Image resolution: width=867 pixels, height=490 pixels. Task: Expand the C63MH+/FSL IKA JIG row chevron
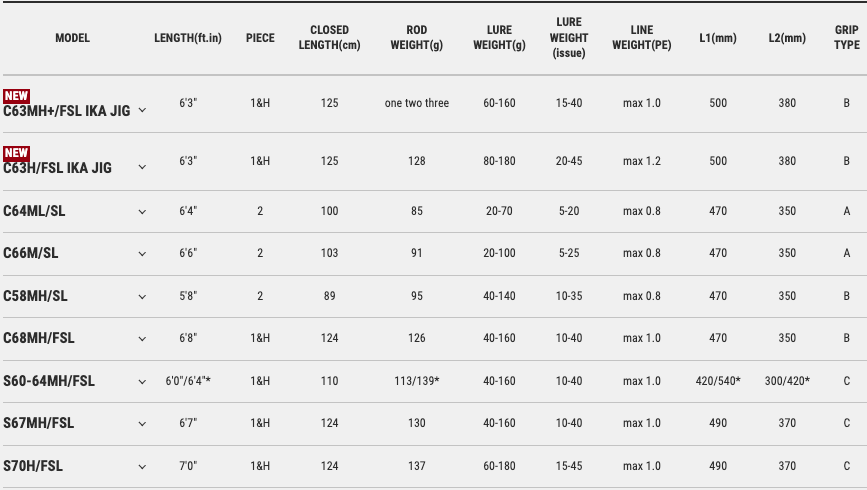tap(142, 110)
